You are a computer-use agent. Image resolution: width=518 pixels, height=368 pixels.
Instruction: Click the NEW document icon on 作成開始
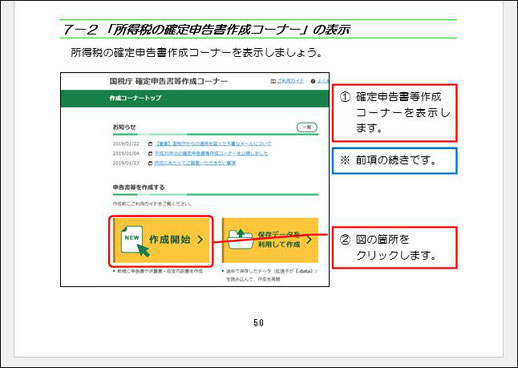click(132, 239)
